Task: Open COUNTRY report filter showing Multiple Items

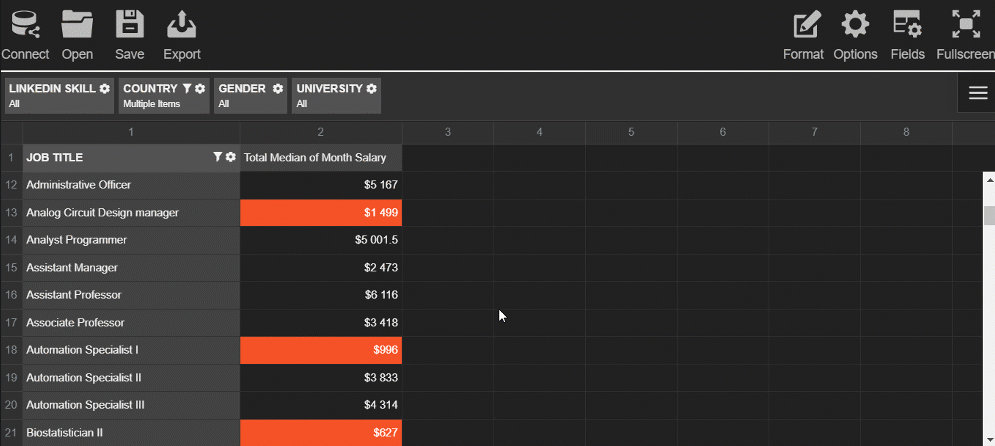Action: point(164,96)
